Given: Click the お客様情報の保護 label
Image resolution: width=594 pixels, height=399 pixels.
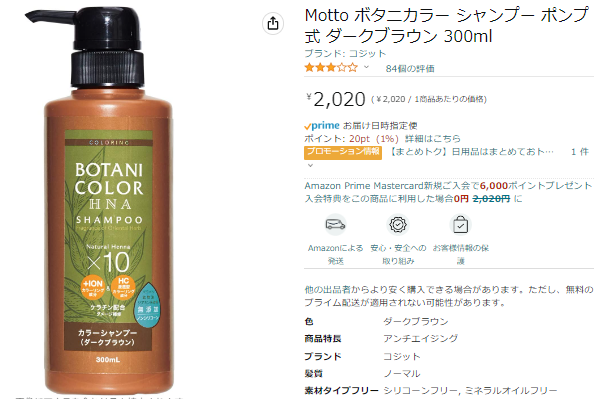Looking at the screenshot, I should (461, 254).
